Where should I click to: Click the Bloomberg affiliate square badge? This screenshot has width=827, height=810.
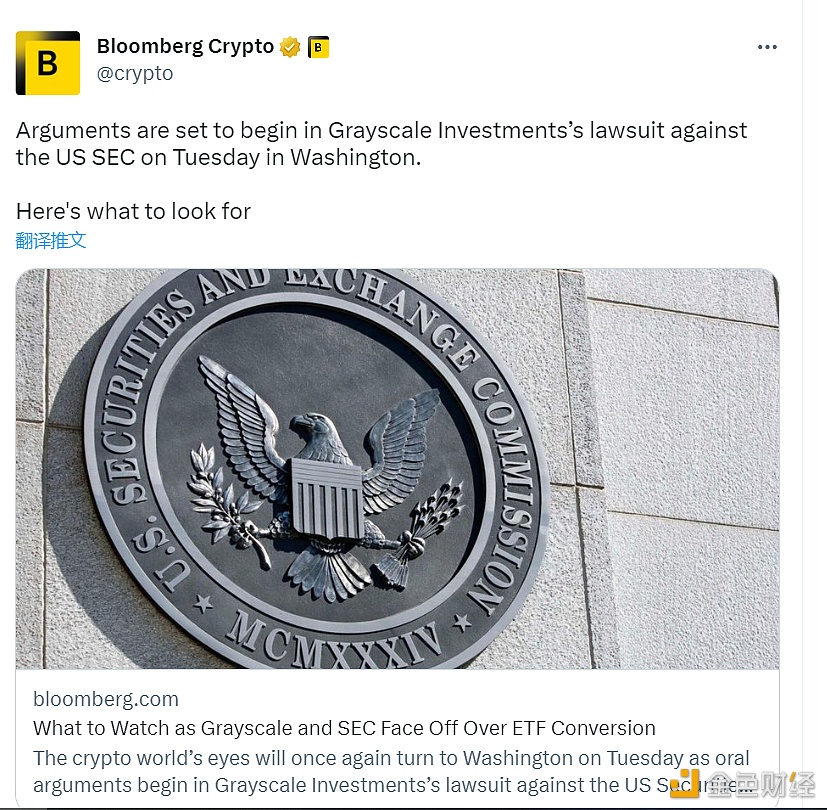click(x=318, y=45)
